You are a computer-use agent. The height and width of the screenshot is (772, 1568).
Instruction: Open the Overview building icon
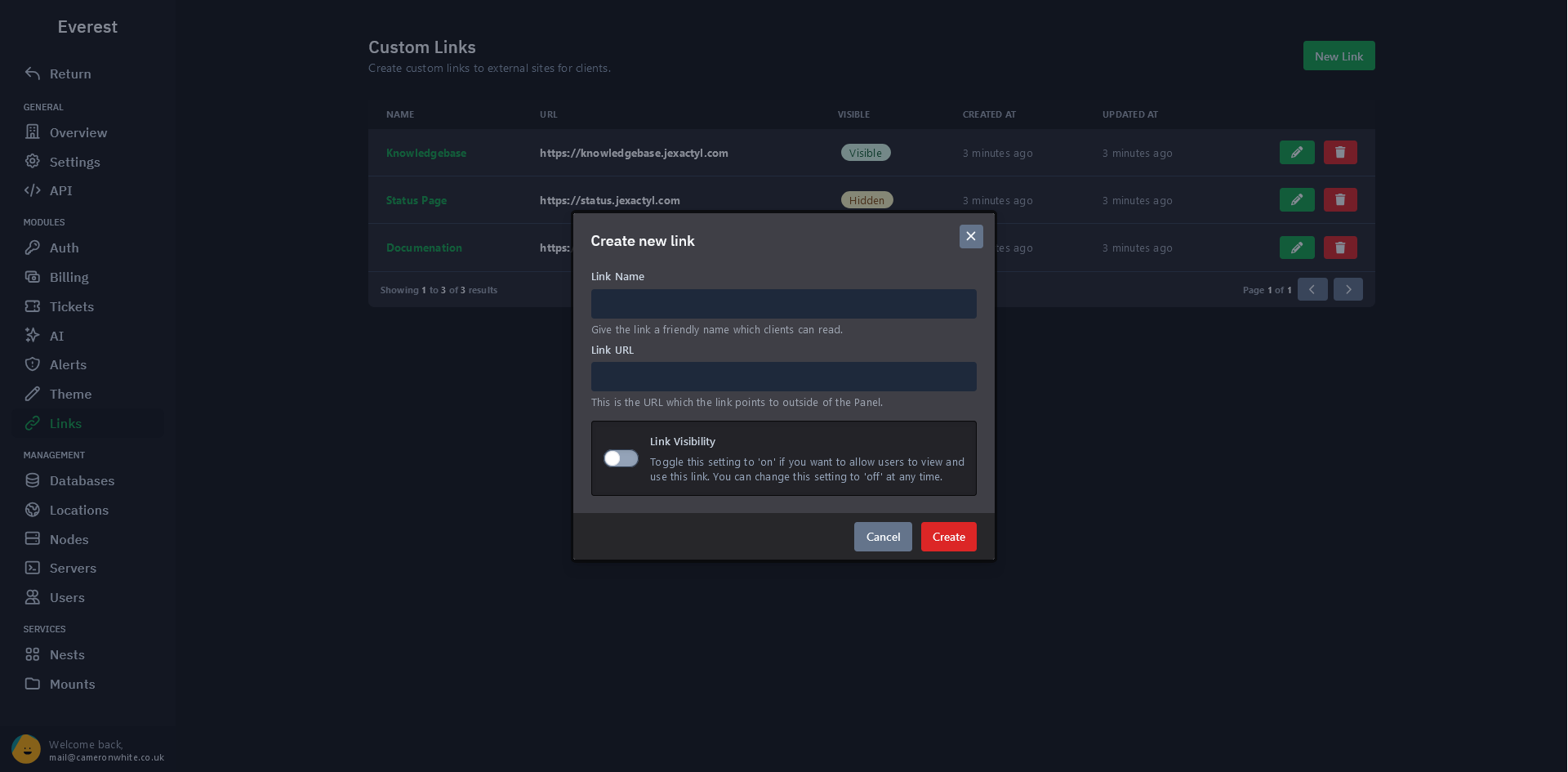pos(33,132)
